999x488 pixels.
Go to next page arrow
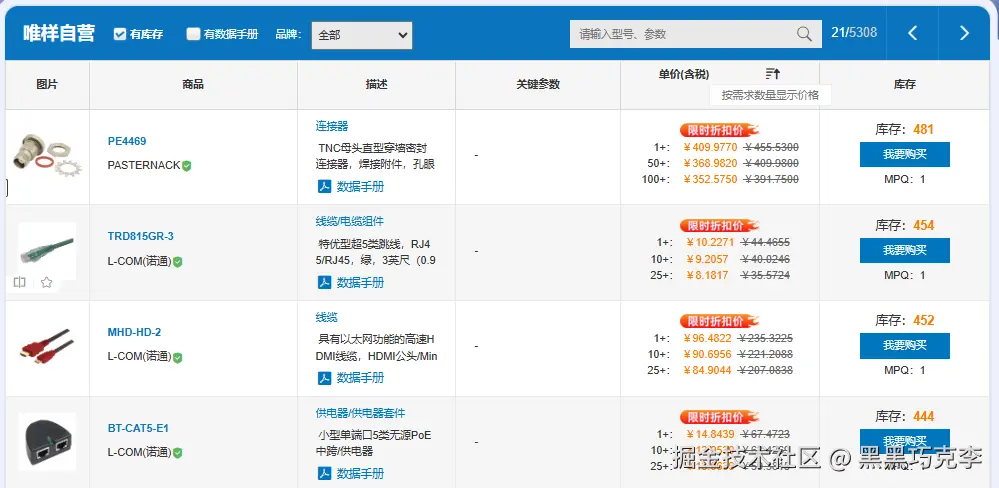[x=964, y=33]
